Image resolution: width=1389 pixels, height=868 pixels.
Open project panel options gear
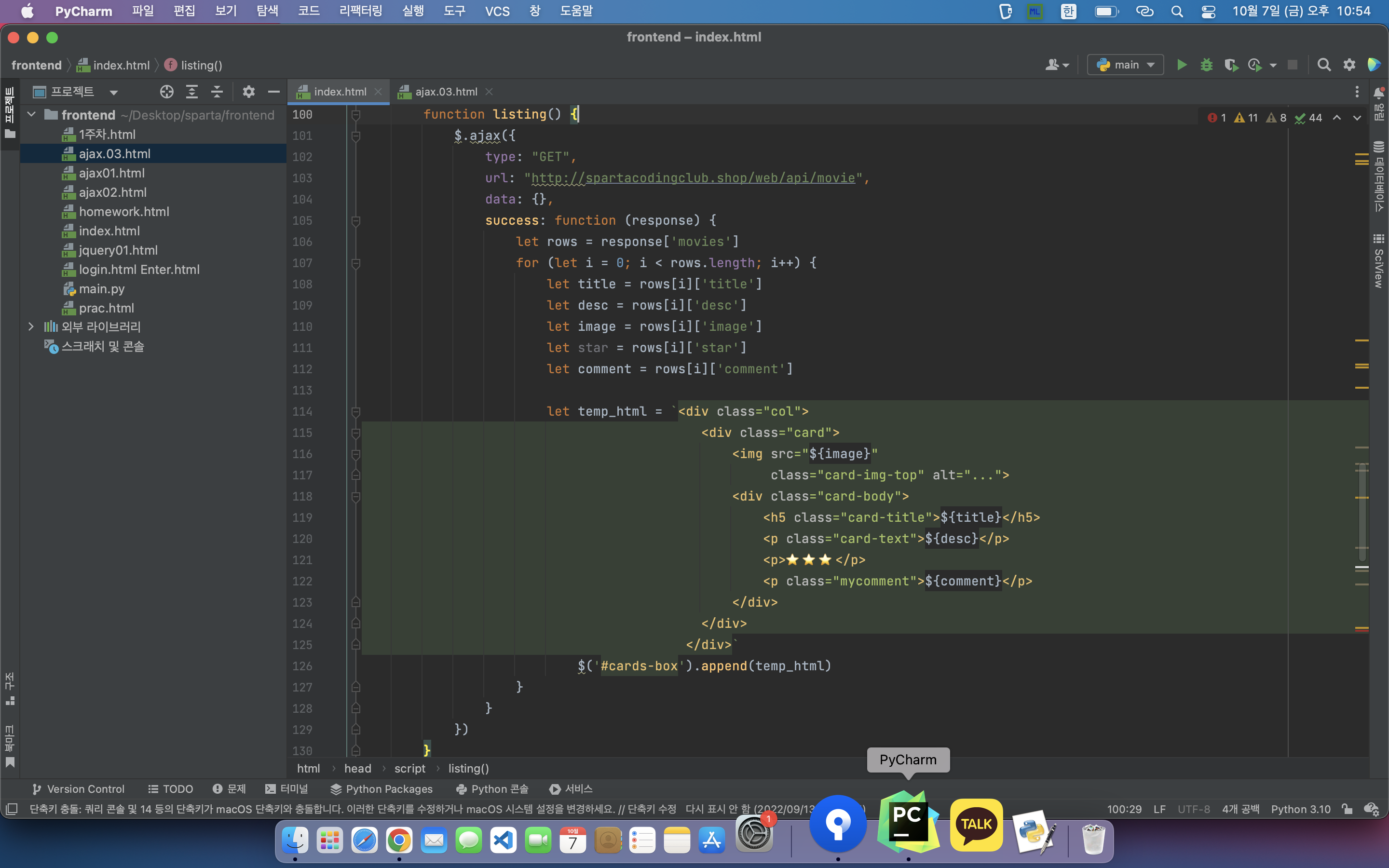pyautogui.click(x=248, y=92)
